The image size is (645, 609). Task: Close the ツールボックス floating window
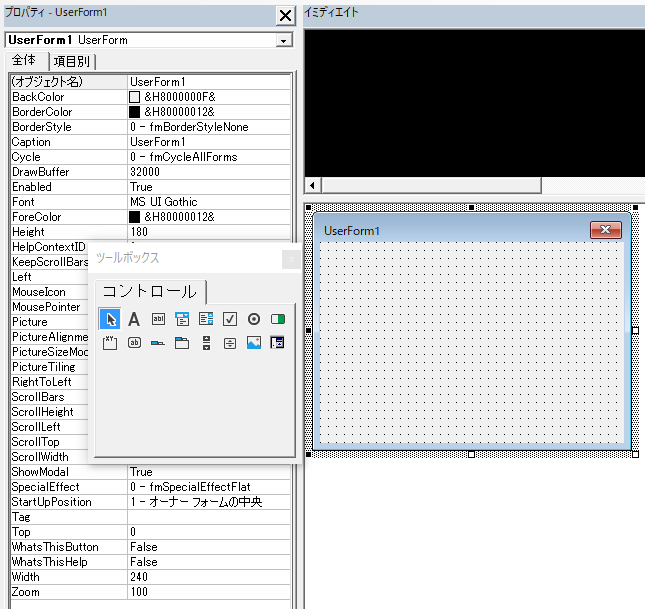291,259
